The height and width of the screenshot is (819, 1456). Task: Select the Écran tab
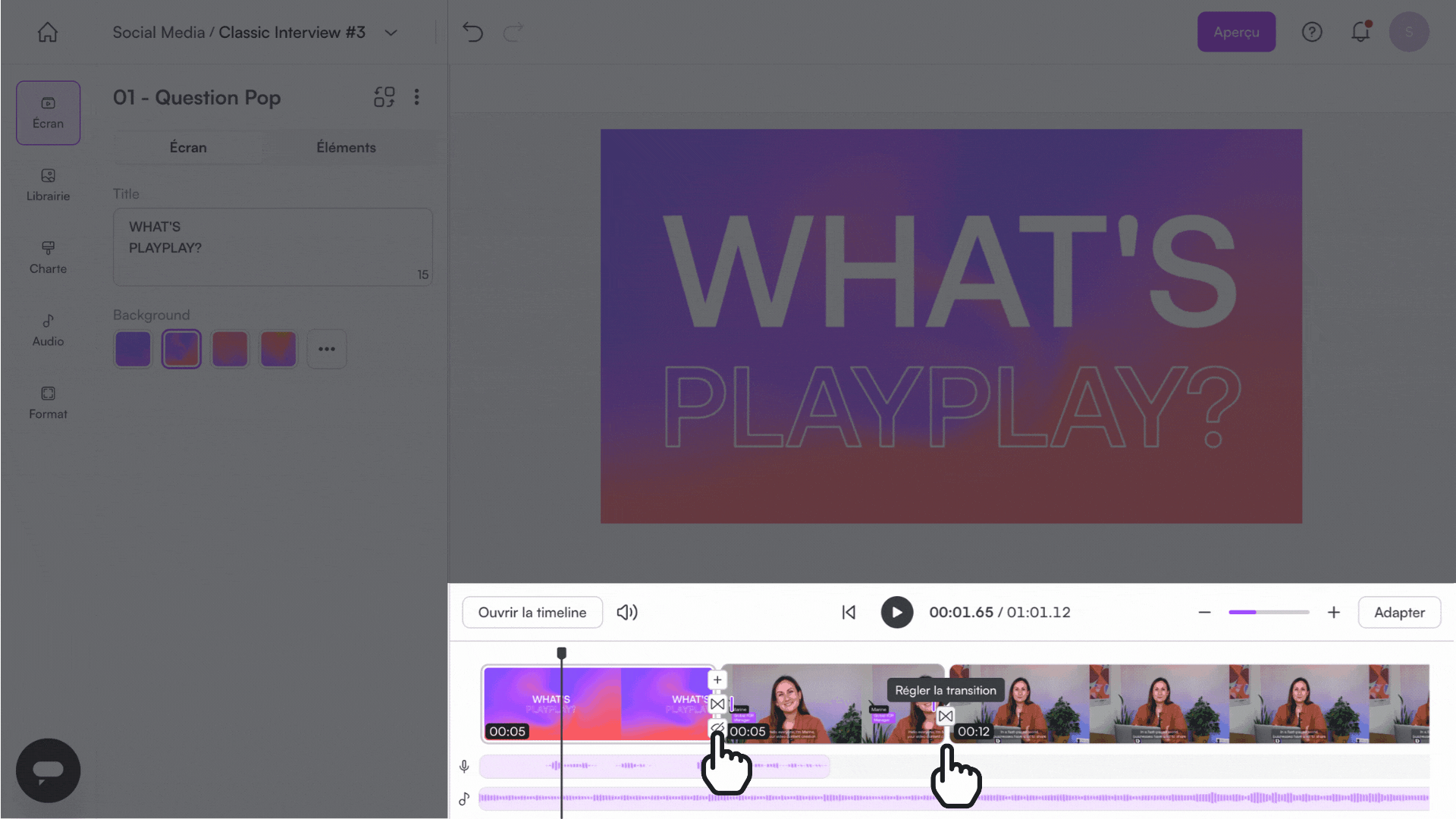tap(188, 147)
